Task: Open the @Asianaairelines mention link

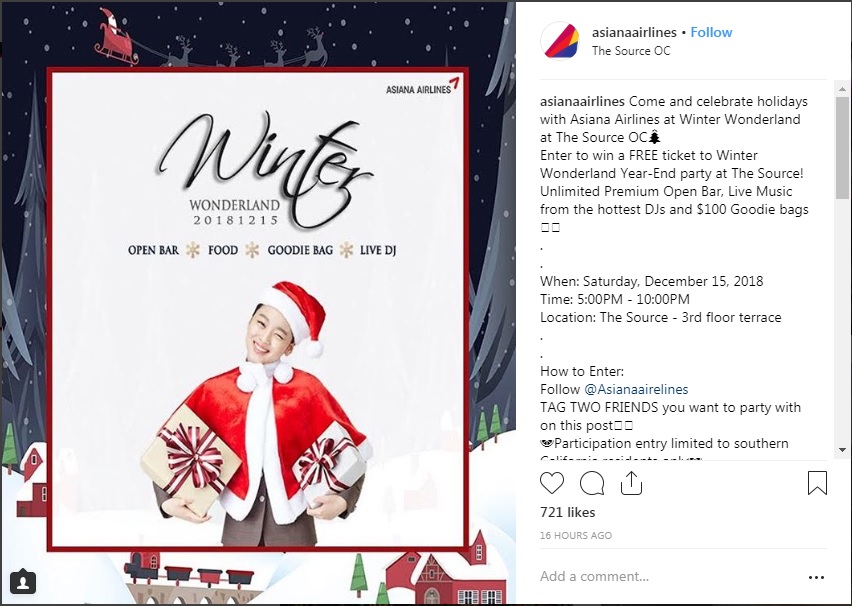Action: (x=636, y=389)
